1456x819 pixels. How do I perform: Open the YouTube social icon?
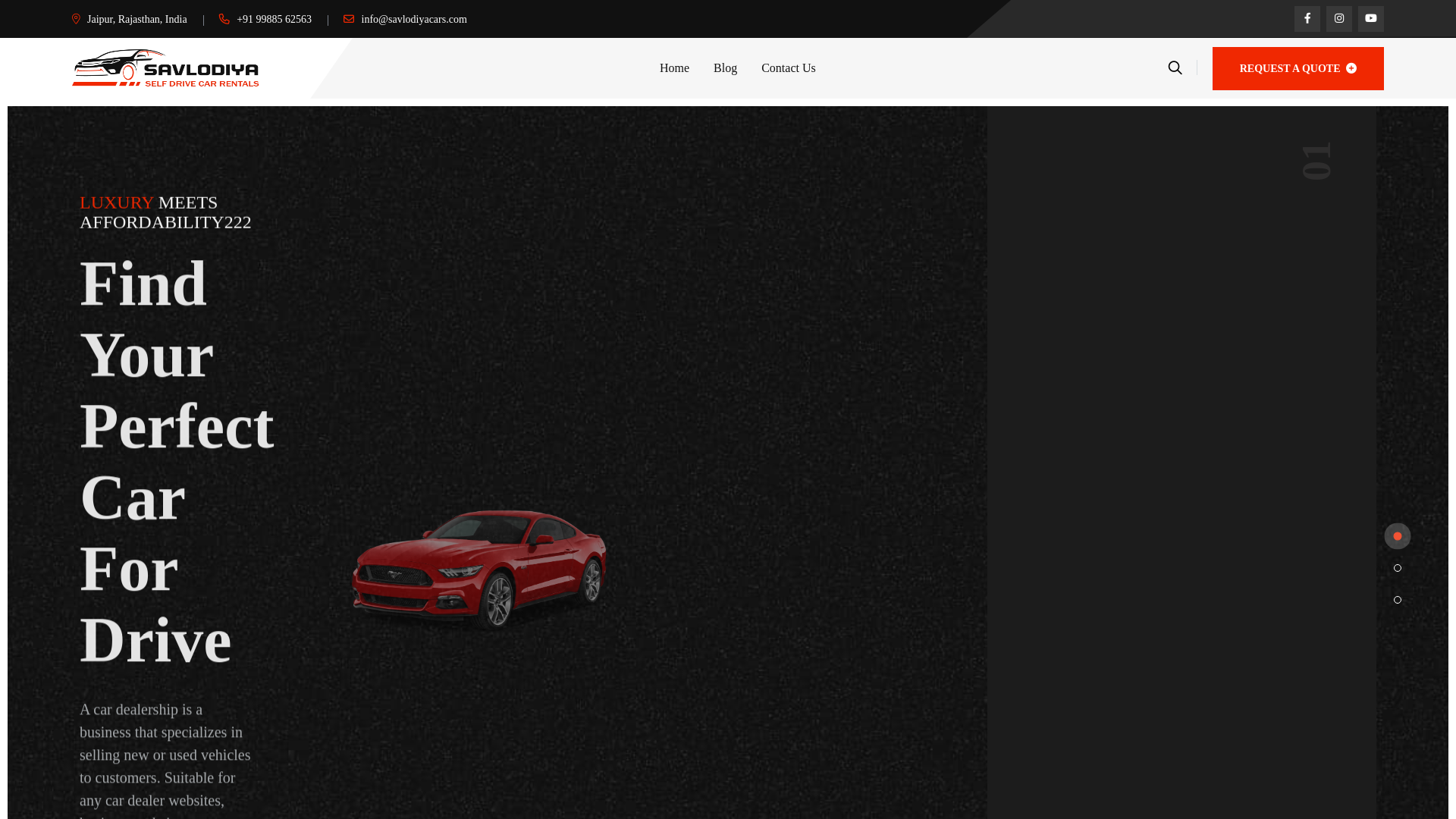[1370, 19]
